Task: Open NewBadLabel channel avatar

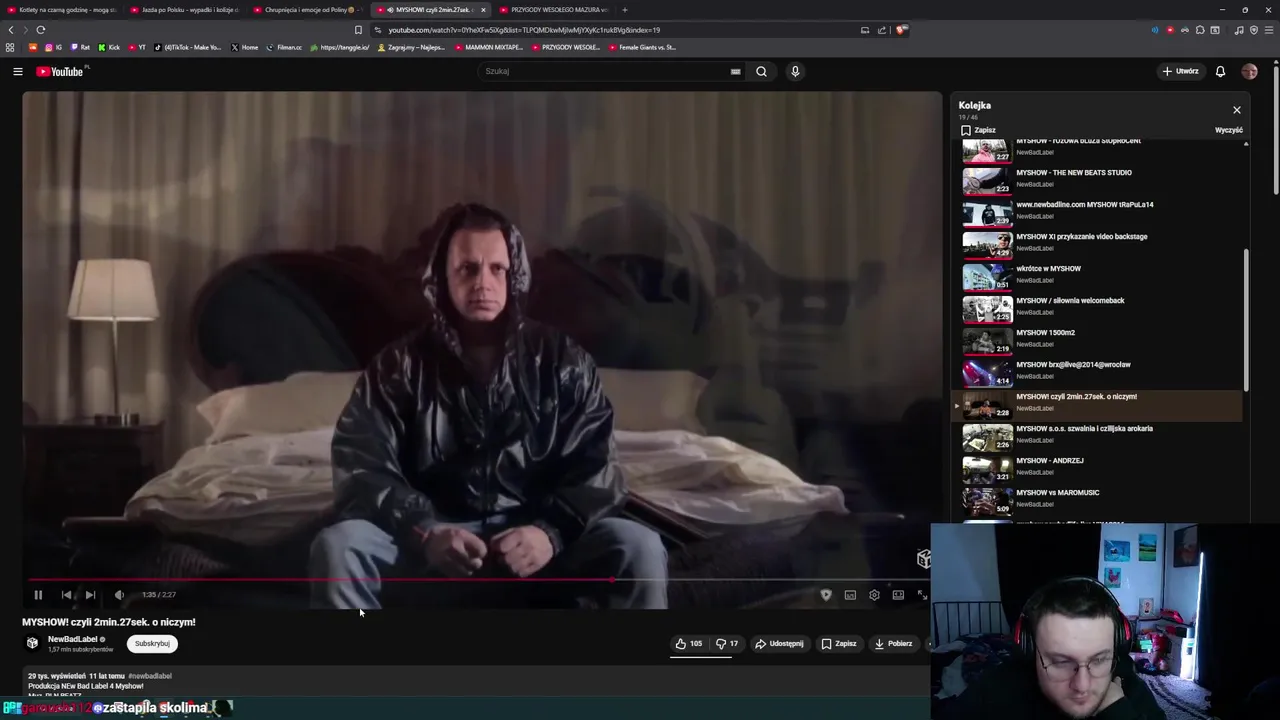Action: coord(32,643)
